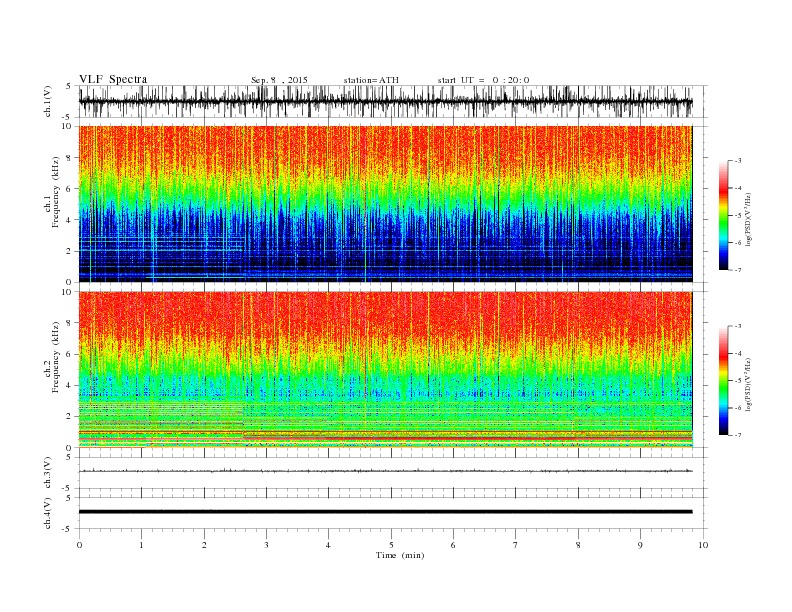Click time axis tick label "6"
Viewport: 792px width, 612px height.
tap(453, 545)
